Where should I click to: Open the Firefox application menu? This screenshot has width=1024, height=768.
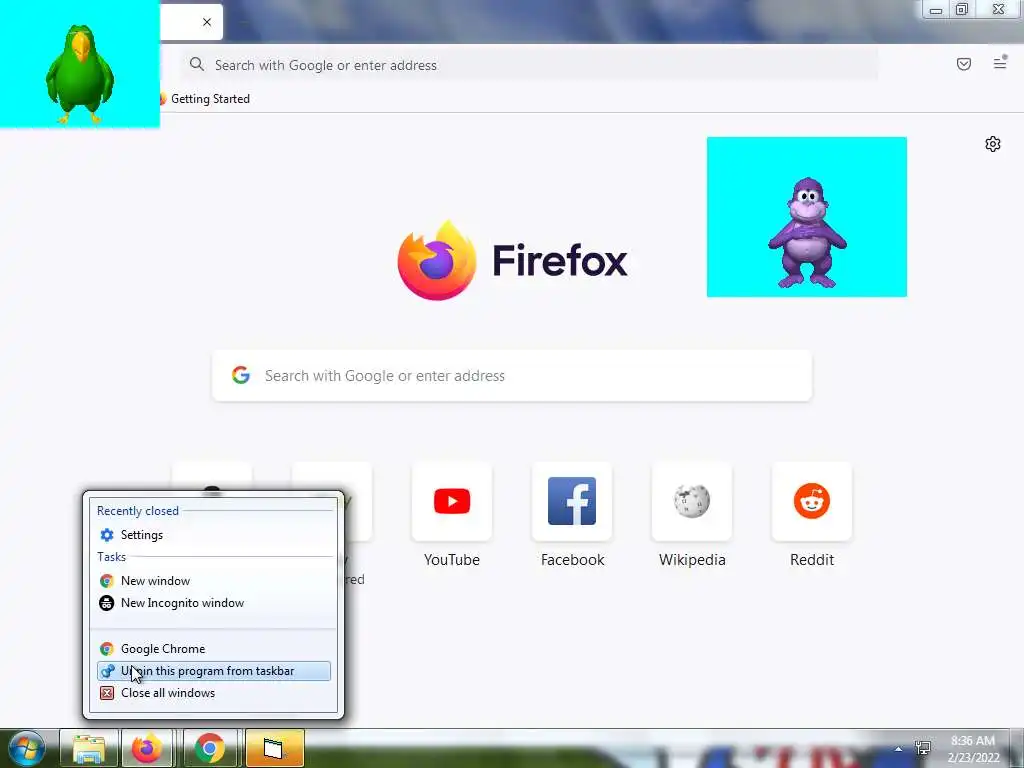pos(1000,63)
